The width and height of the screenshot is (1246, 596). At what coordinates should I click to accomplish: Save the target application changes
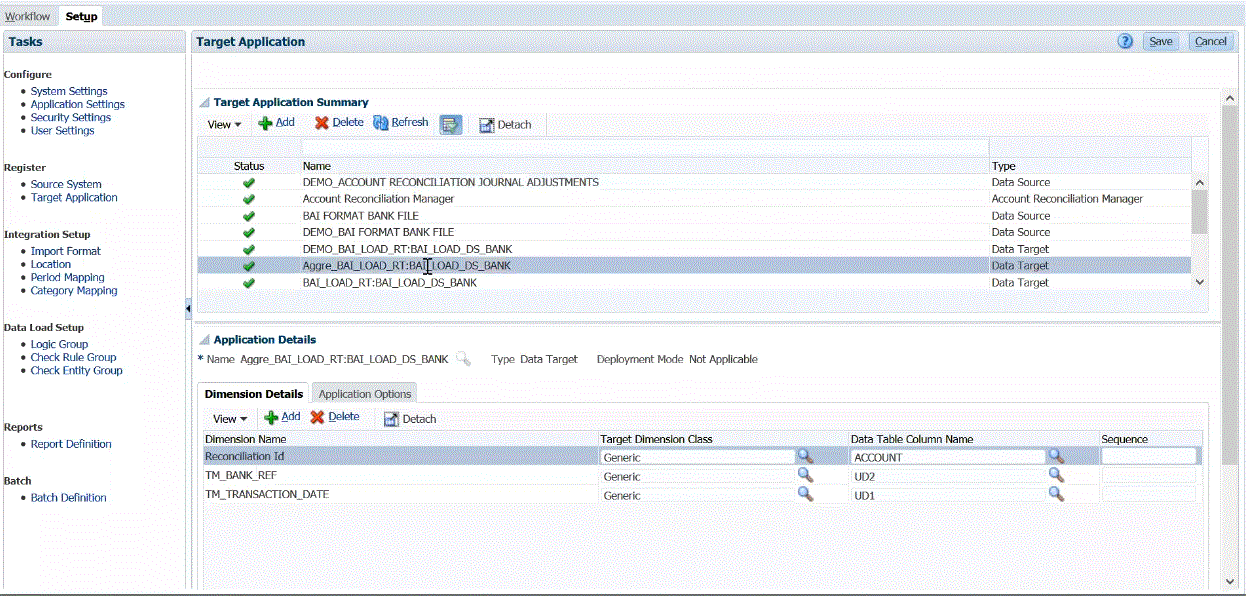1160,41
